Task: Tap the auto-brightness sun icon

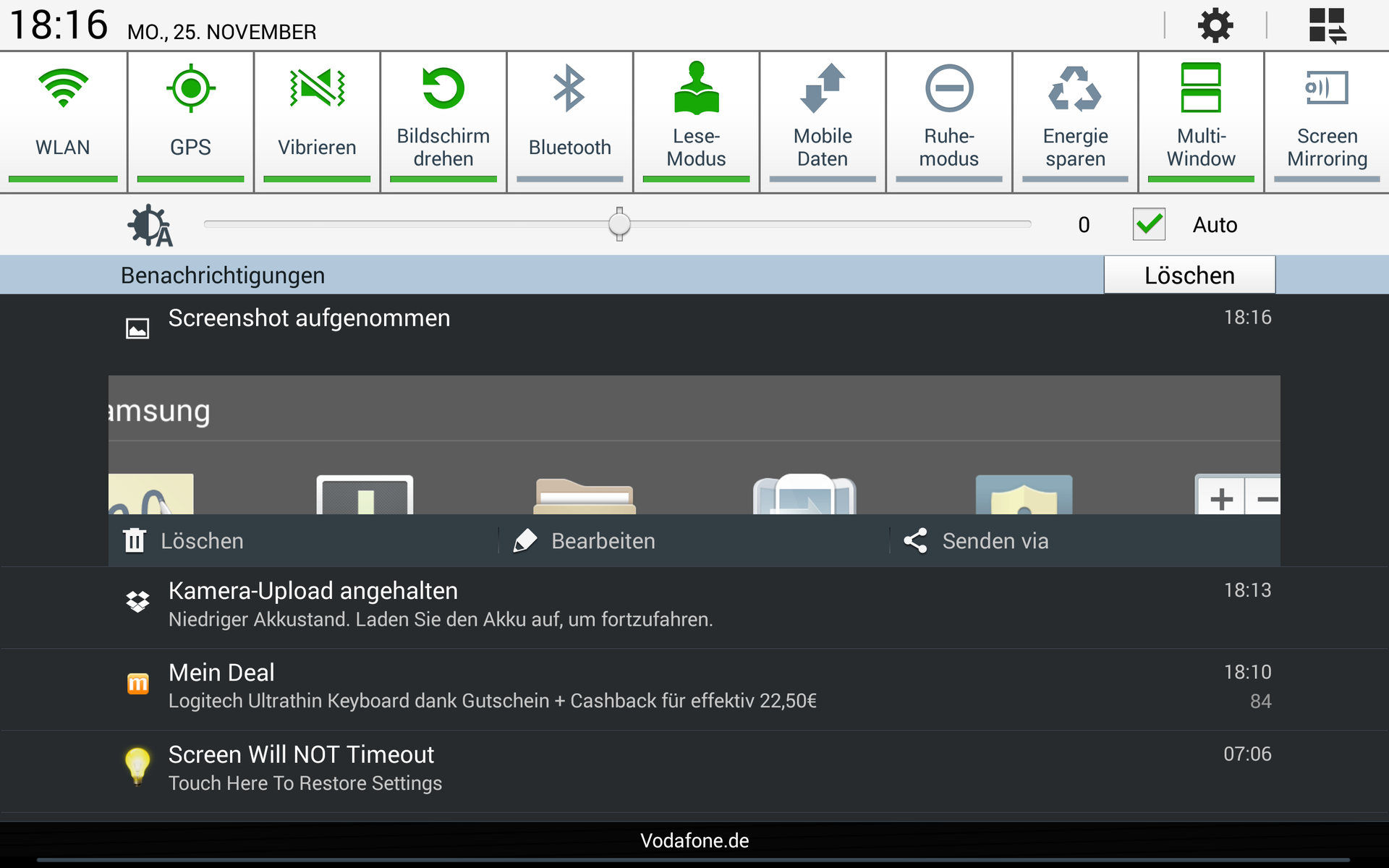Action: coord(149,226)
